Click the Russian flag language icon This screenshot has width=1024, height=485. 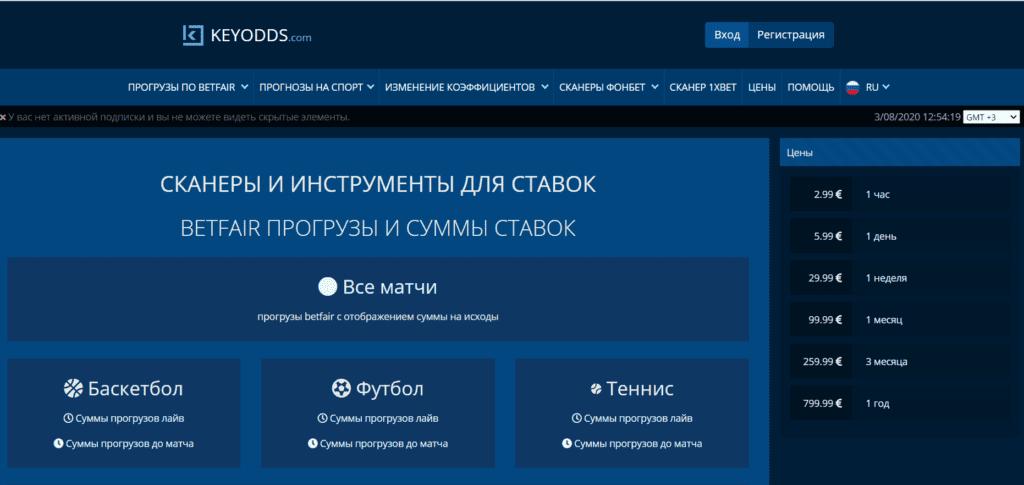pos(852,87)
